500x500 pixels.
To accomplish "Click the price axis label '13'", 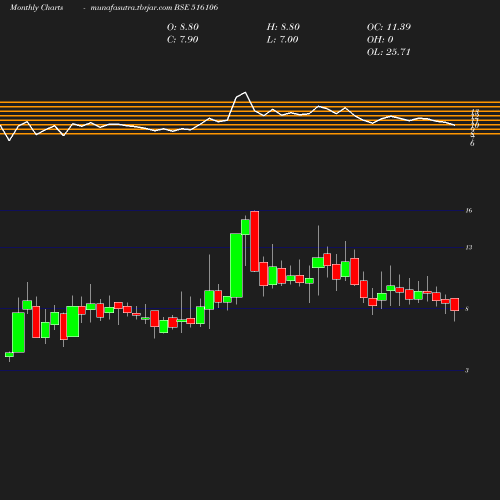I will pyautogui.click(x=469, y=247).
